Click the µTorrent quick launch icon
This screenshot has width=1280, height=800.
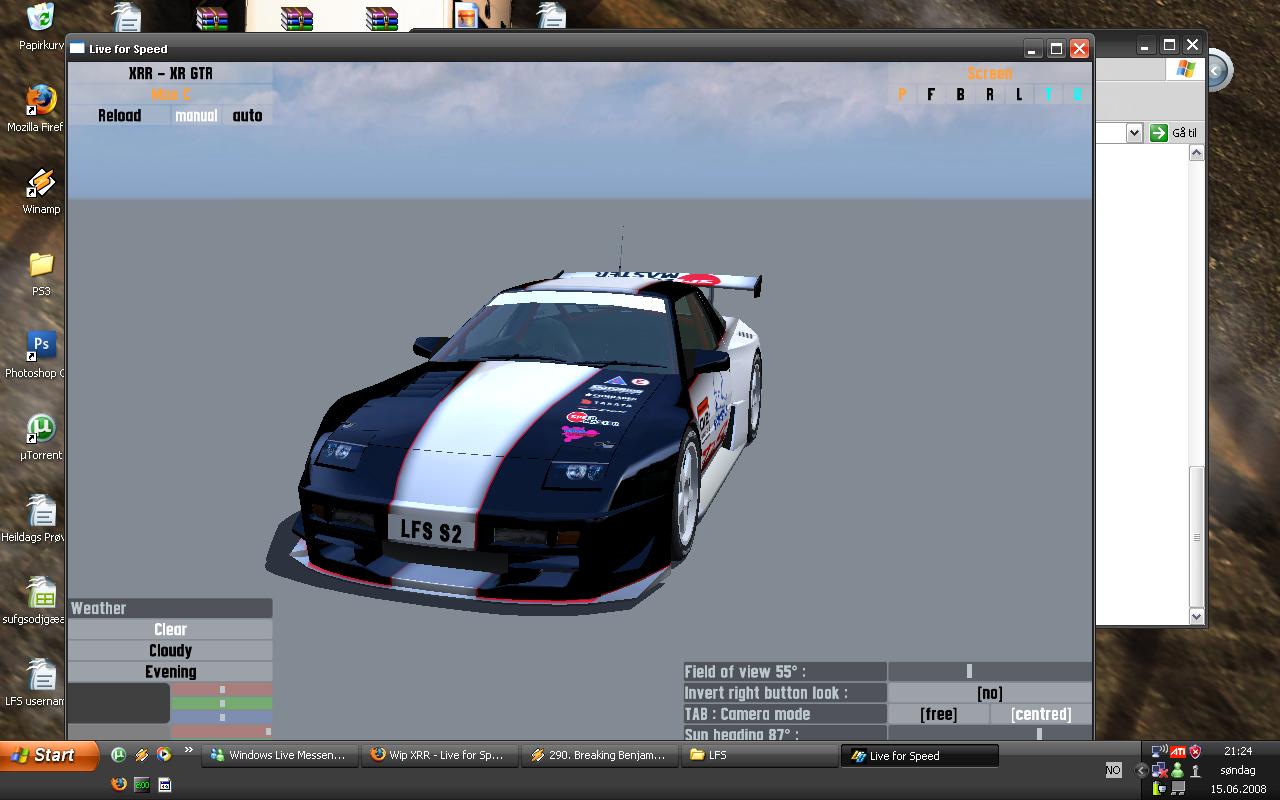(118, 755)
